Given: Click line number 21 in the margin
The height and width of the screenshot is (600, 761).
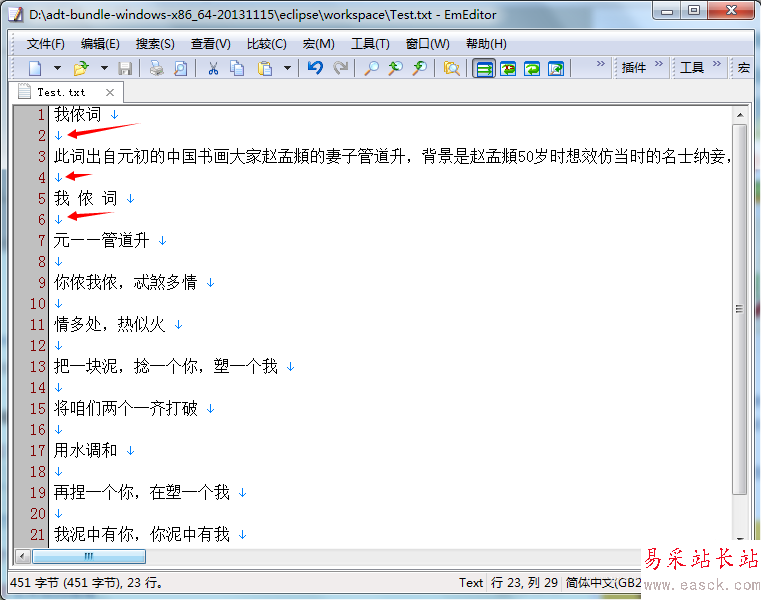Looking at the screenshot, I should pos(37,534).
